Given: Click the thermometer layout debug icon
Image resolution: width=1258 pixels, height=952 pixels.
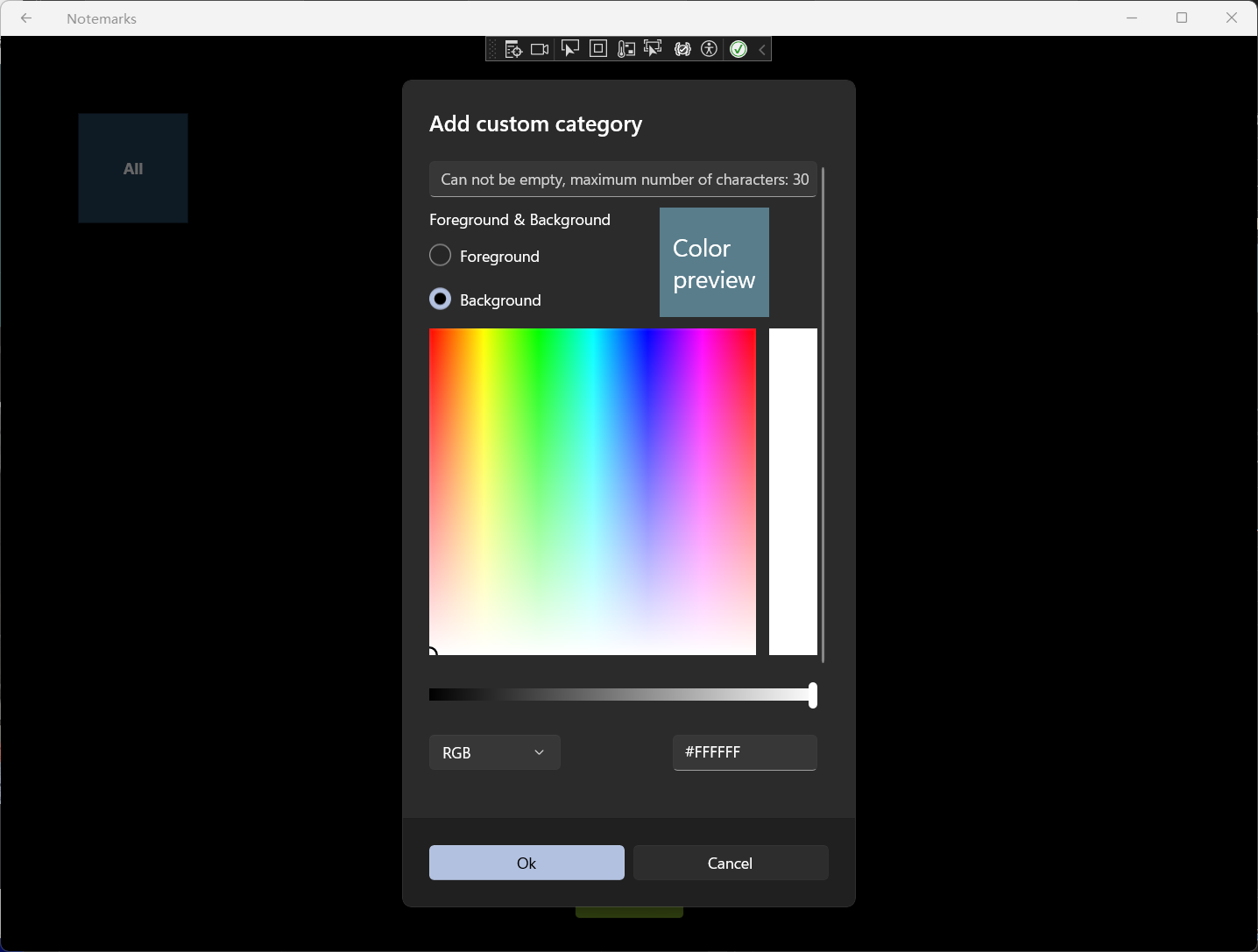Looking at the screenshot, I should click(625, 49).
